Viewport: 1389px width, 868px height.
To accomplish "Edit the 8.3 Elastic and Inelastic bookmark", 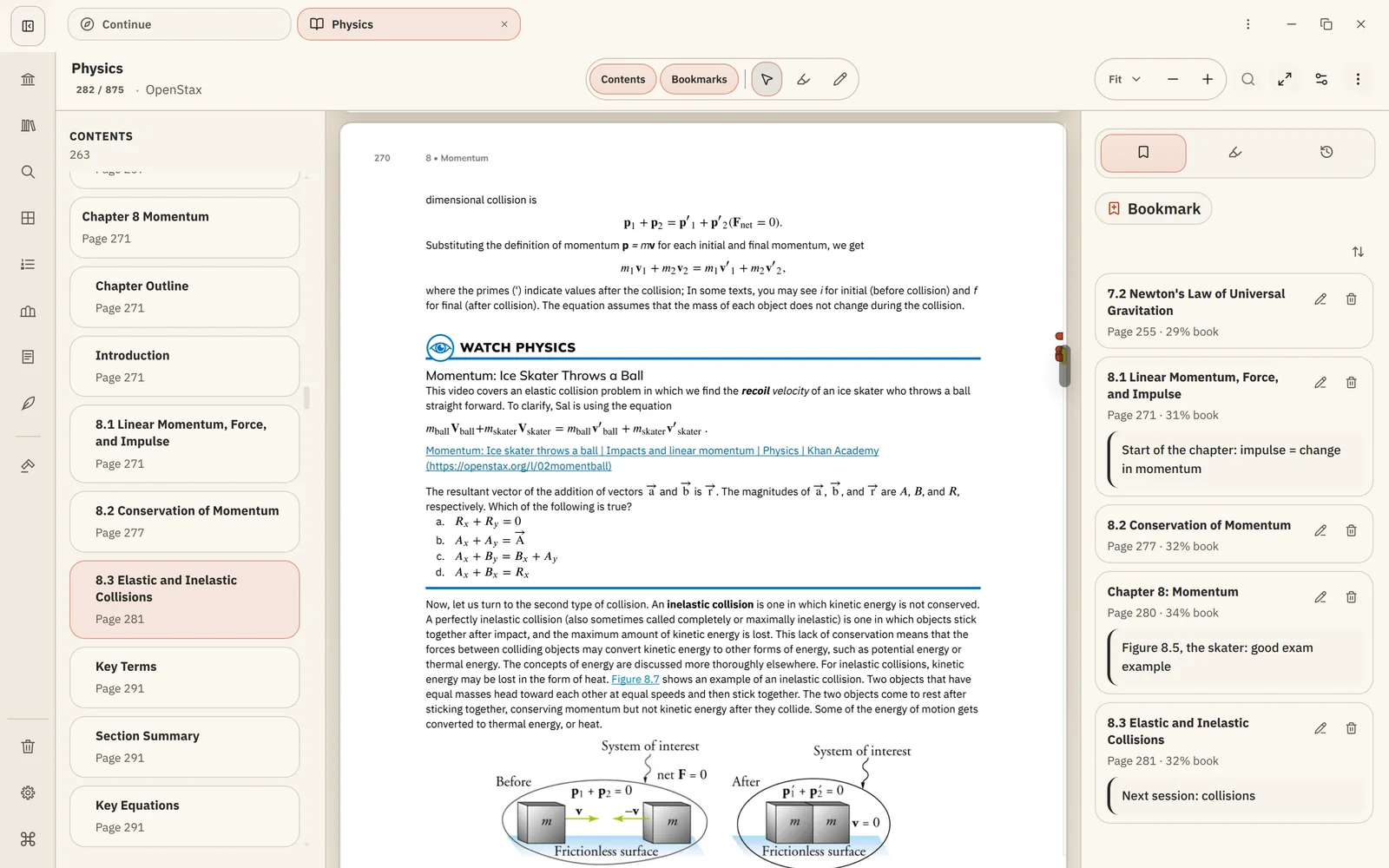I will [1320, 728].
